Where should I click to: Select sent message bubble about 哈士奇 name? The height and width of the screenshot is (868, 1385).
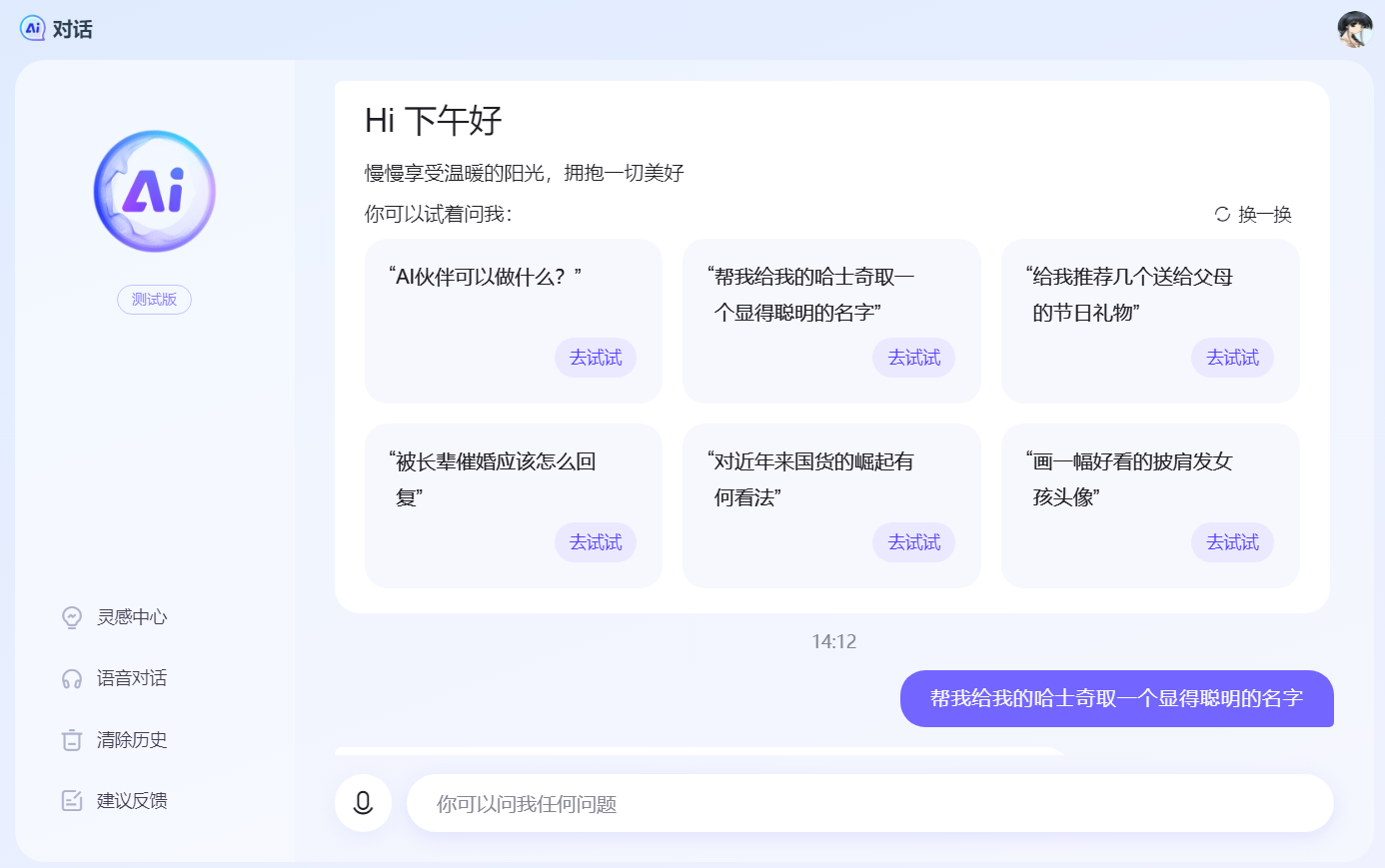[x=1116, y=698]
